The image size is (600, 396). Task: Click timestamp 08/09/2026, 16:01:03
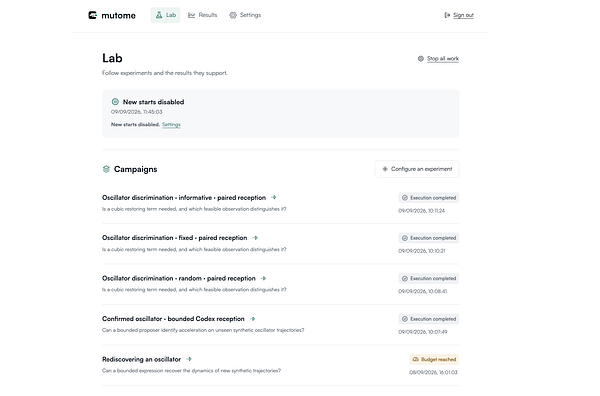tap(434, 372)
